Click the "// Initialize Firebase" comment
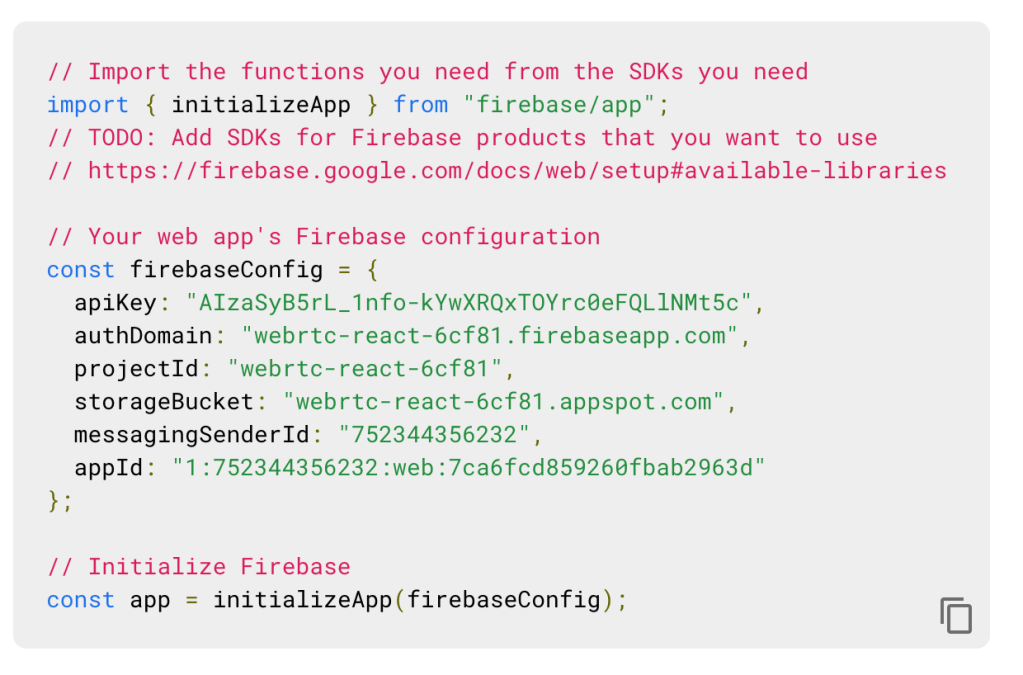1023x675 pixels. (x=199, y=567)
